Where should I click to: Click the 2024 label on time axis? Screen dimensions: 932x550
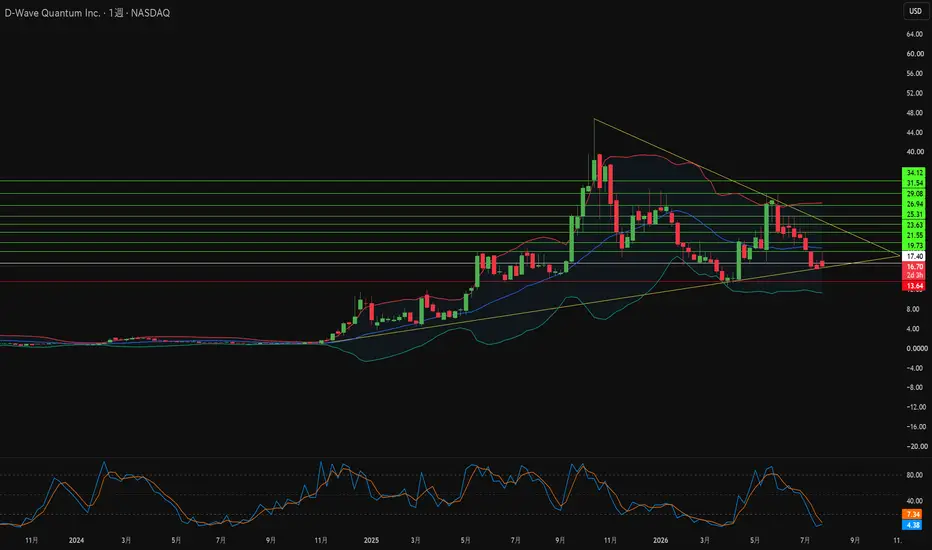tap(76, 540)
